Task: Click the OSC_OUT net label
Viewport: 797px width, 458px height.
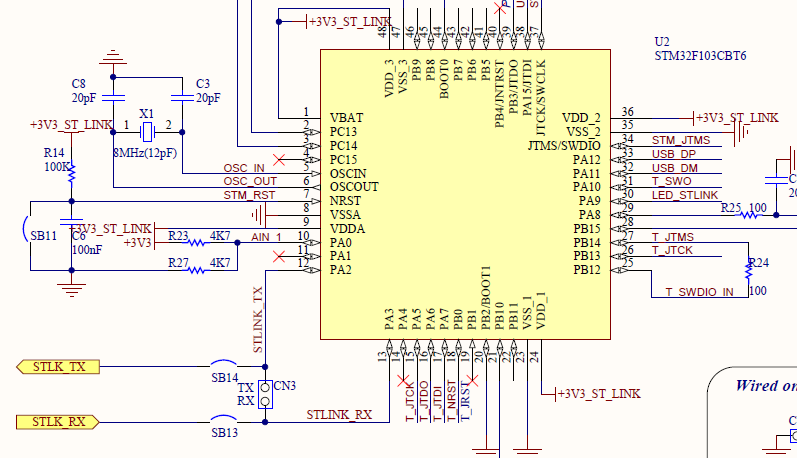Action: tap(250, 181)
